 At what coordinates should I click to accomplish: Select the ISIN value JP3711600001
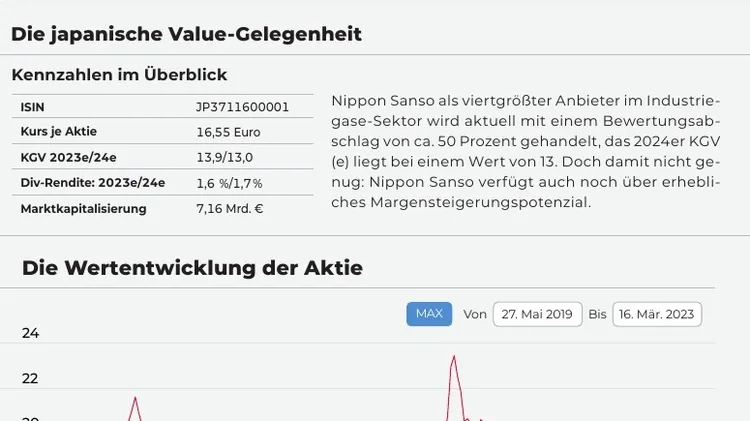(x=243, y=107)
